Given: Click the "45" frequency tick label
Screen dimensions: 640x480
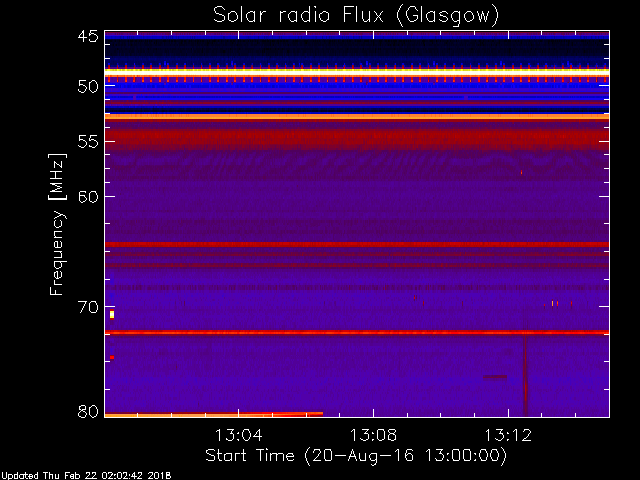Looking at the screenshot, I should 88,36.
